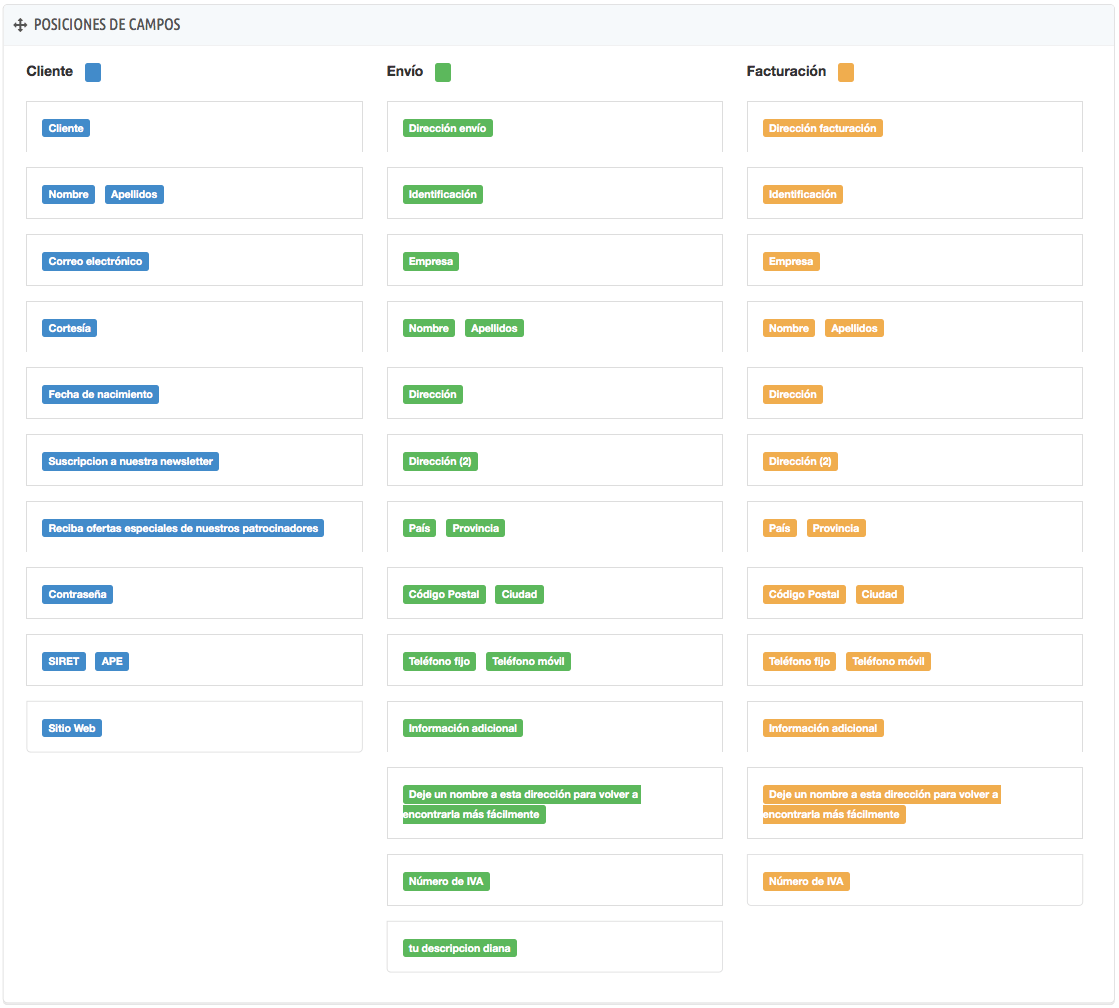Click the green Dirección envío tag

pos(447,128)
